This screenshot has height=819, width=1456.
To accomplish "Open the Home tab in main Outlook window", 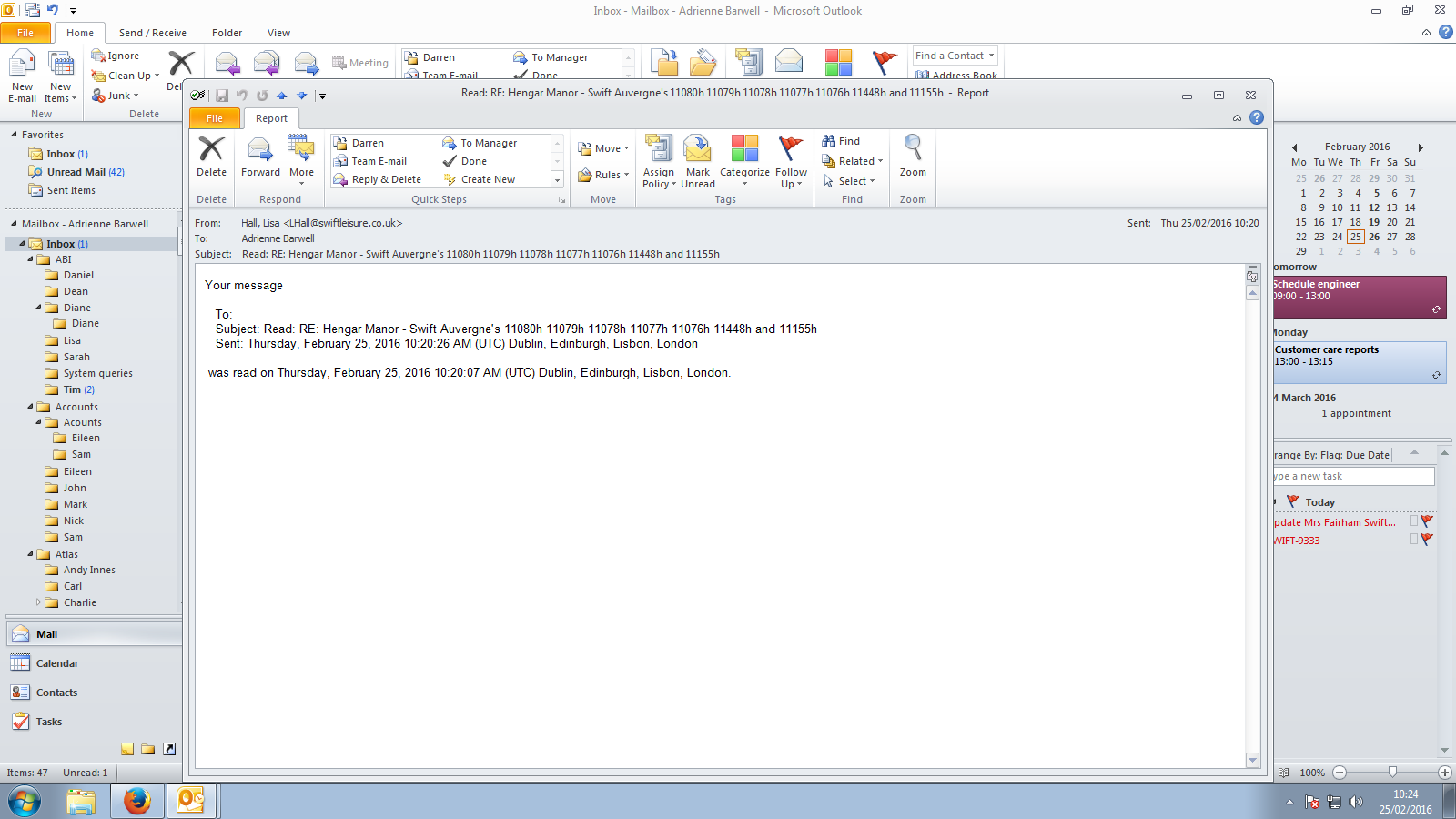I will click(x=80, y=33).
